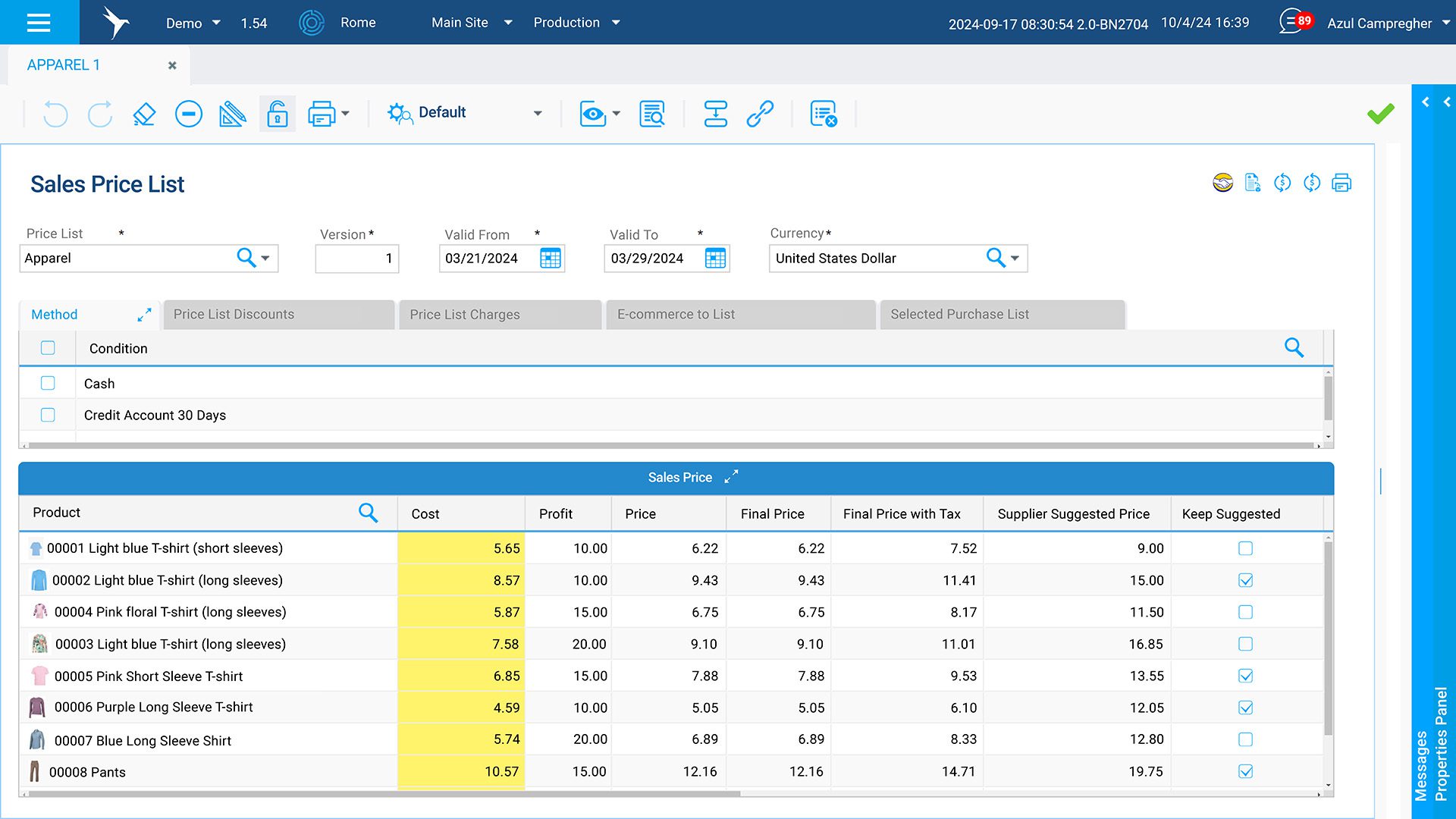
Task: Expand the Default settings dropdown
Action: (x=538, y=114)
